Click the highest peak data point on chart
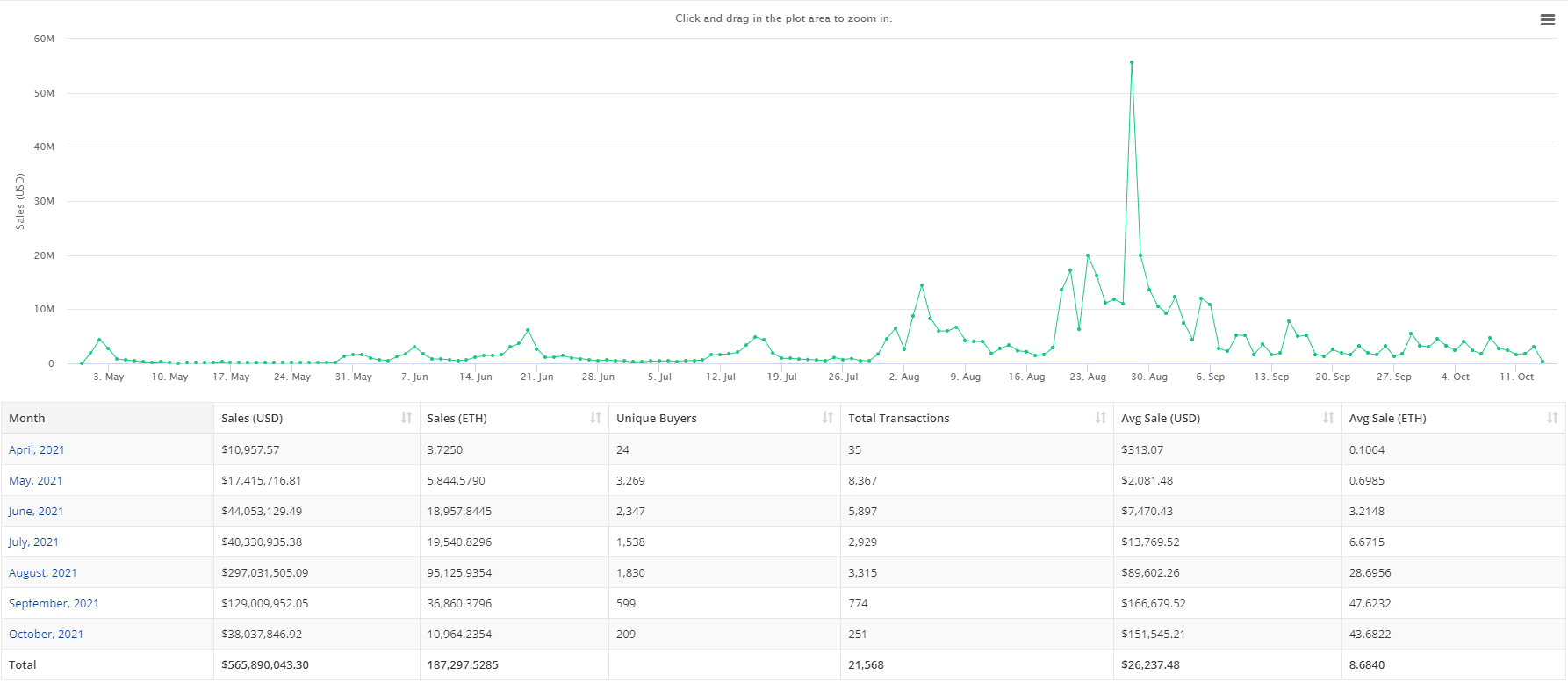The height and width of the screenshot is (682, 1568). [x=1132, y=62]
